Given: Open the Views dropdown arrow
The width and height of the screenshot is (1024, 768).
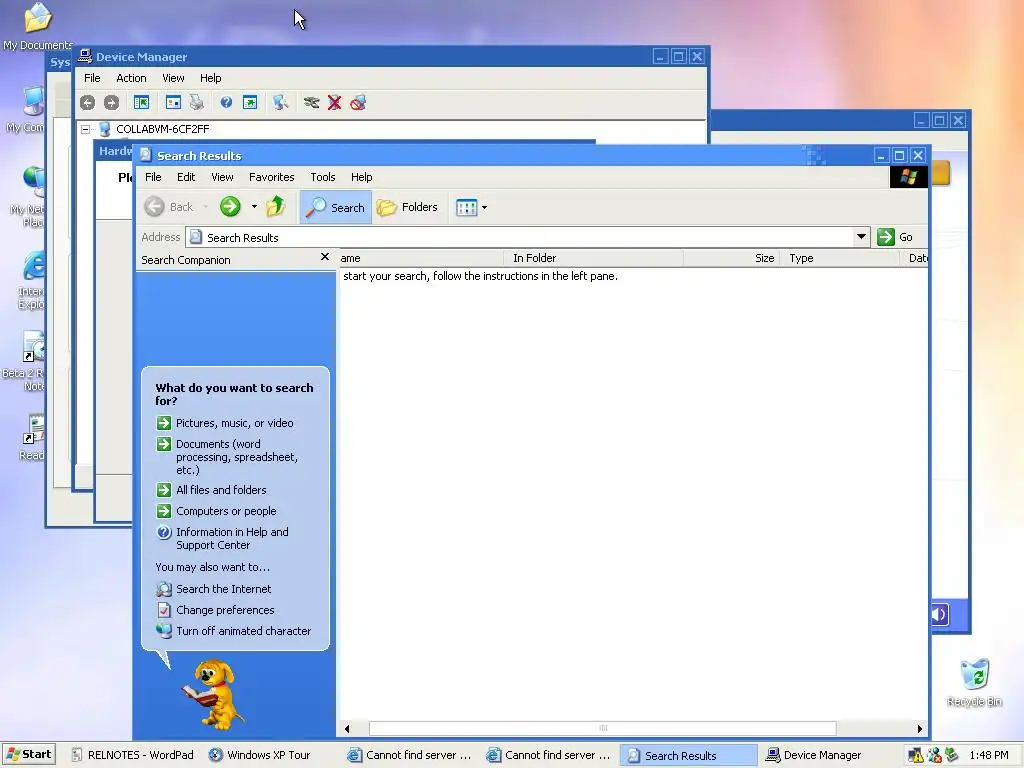Looking at the screenshot, I should tap(485, 208).
